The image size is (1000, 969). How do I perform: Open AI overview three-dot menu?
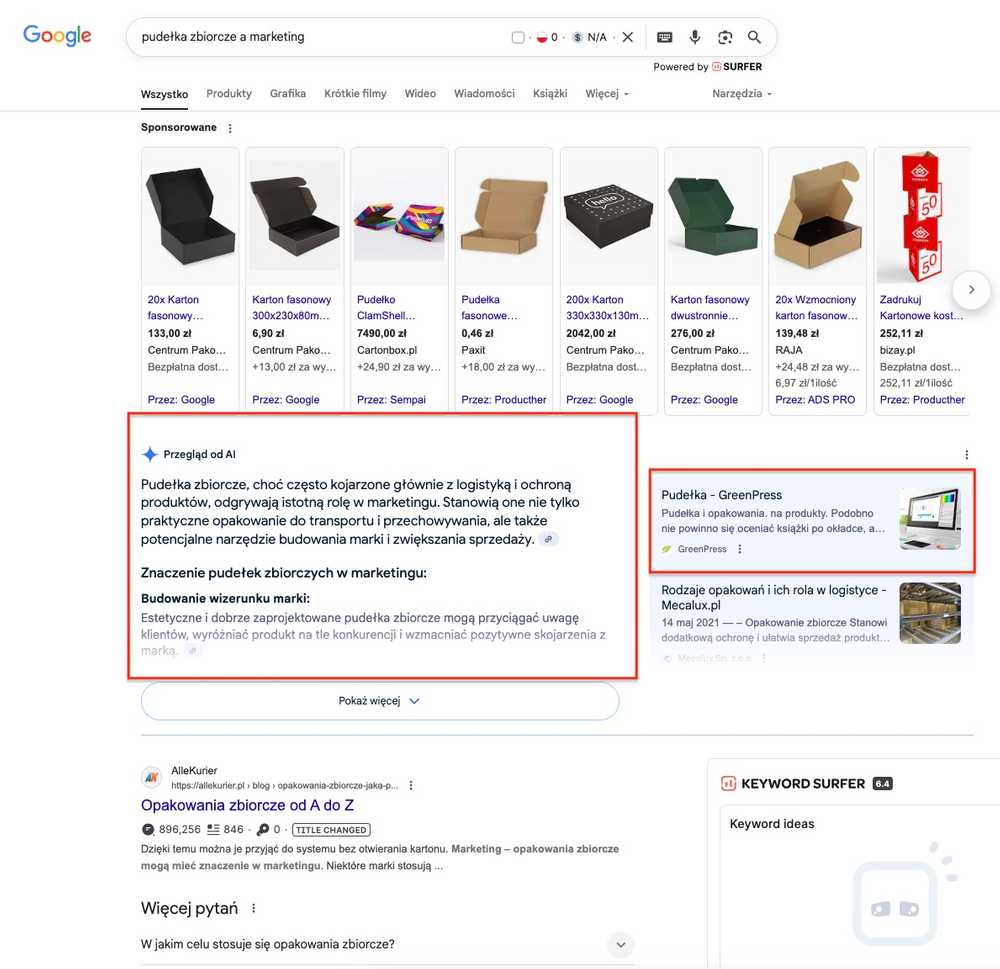coord(966,454)
